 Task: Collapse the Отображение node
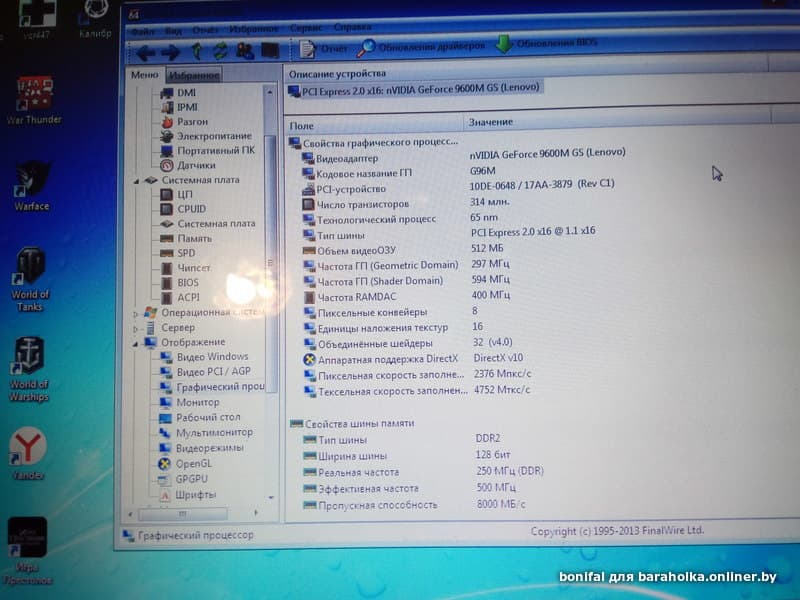tap(136, 344)
